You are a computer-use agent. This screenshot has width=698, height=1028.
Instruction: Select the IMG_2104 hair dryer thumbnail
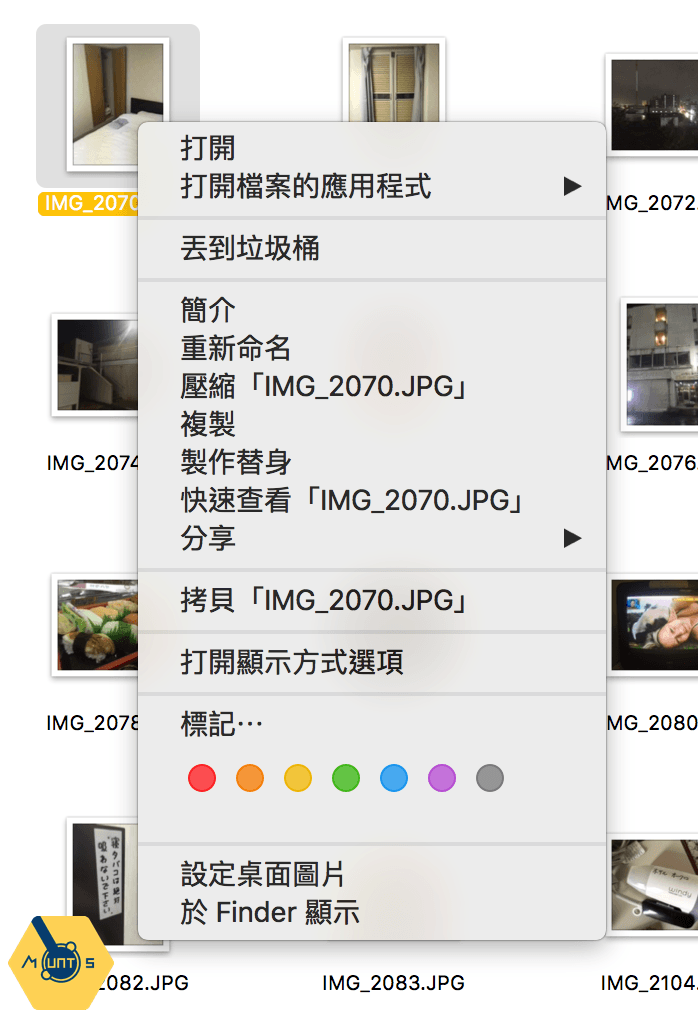pyautogui.click(x=652, y=884)
